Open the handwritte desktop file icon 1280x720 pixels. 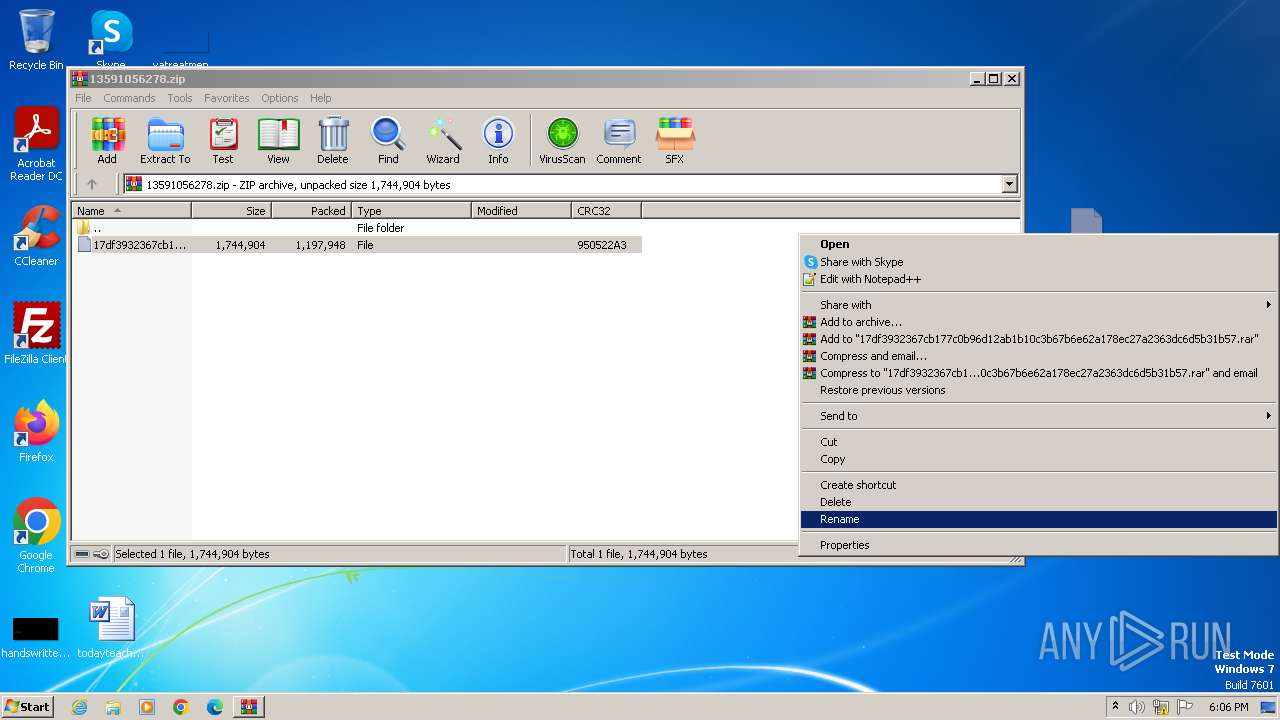(36, 637)
